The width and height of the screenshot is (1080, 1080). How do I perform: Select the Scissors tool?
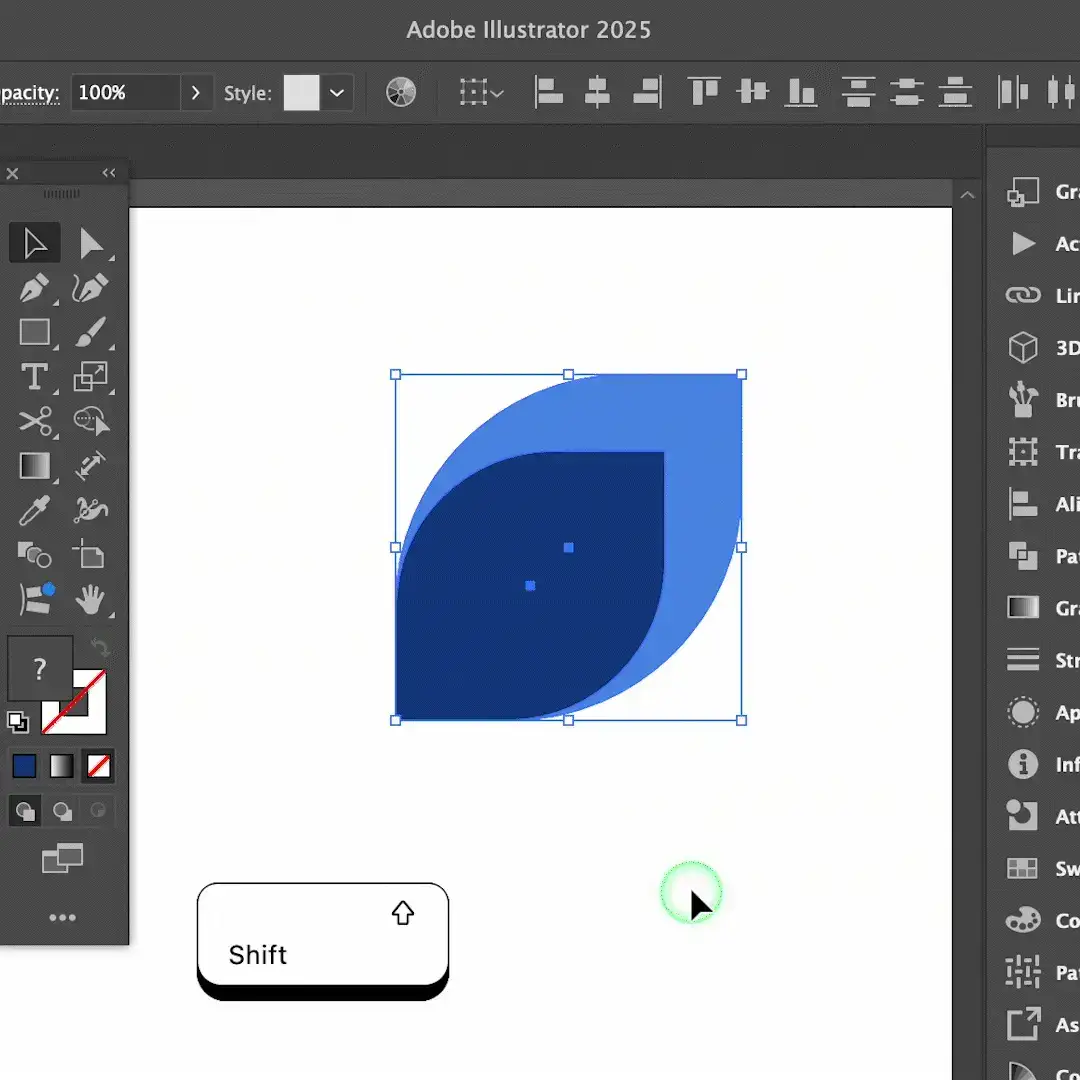[34, 421]
